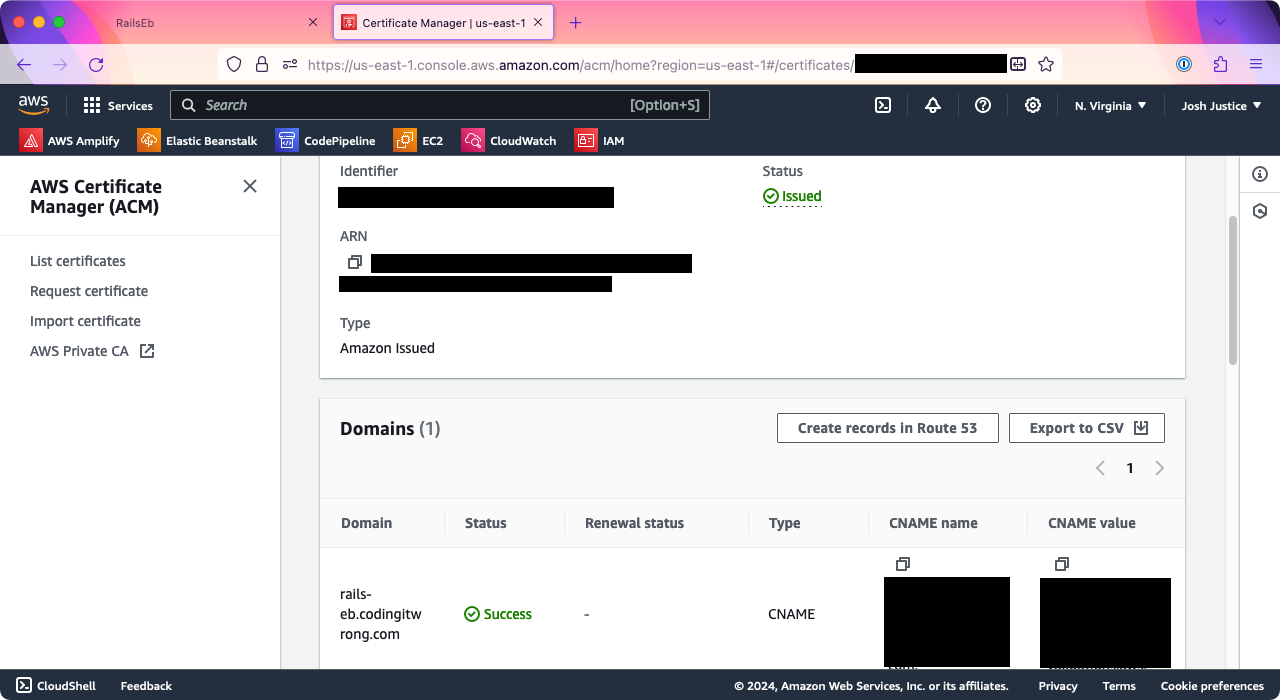Open the password manager toolbar icon
Screen dimensions: 1280x700
(x=1184, y=64)
